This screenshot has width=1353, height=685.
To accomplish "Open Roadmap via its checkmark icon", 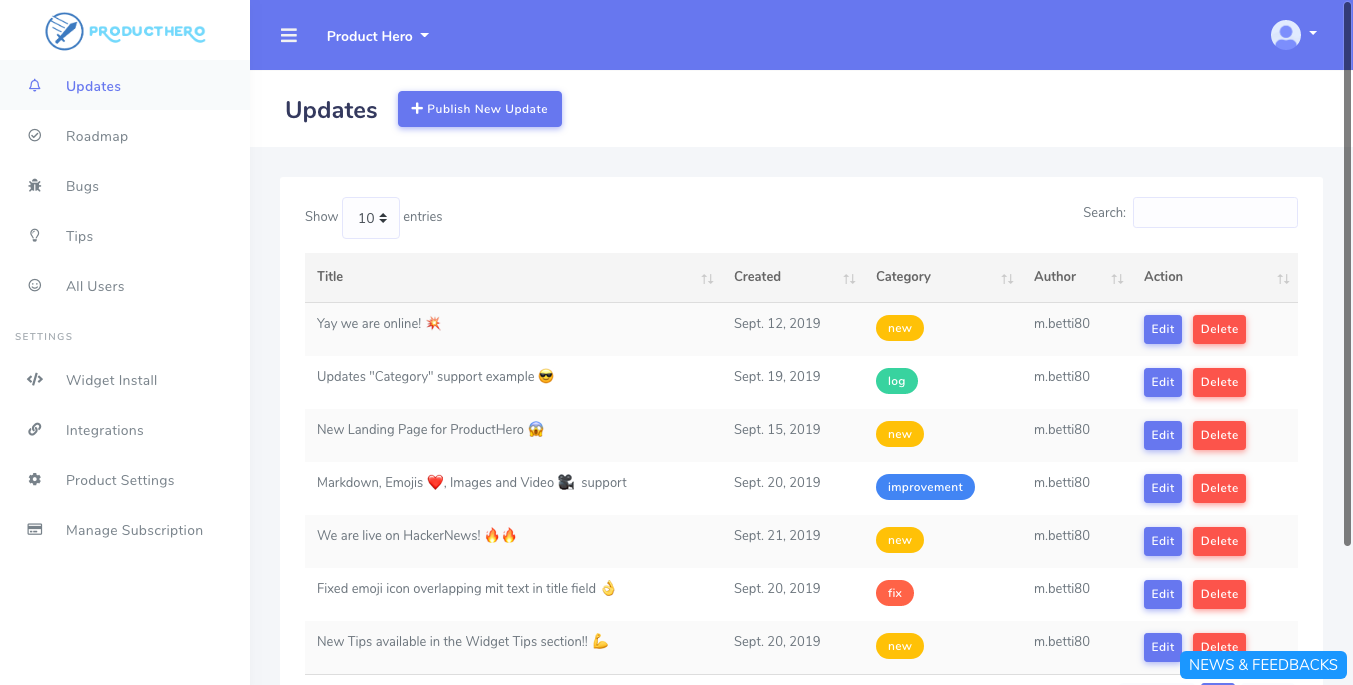I will click(x=34, y=135).
